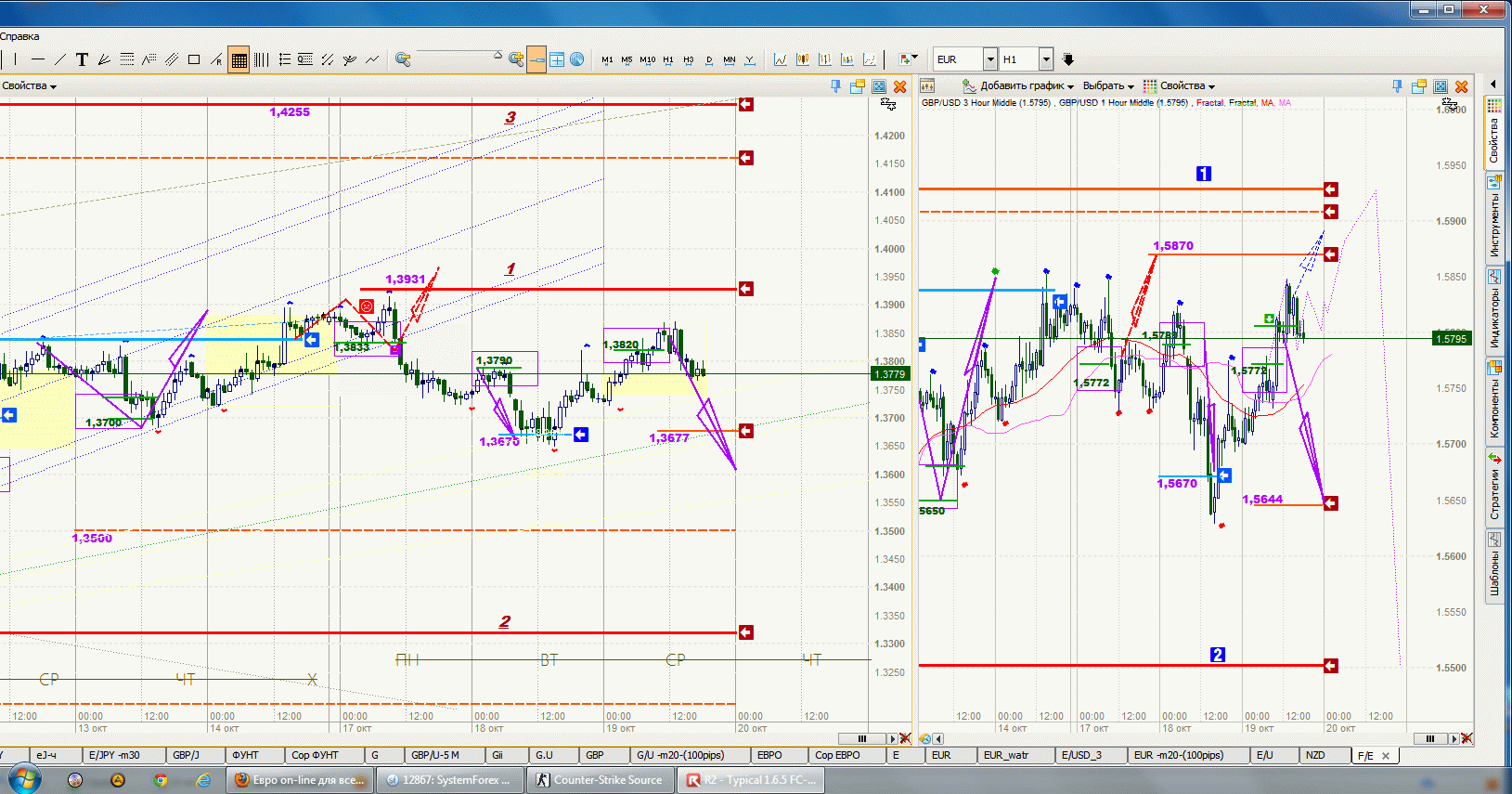Click arrow marker on 1,5870 orange line
This screenshot has width=1512, height=794.
click(x=1330, y=254)
